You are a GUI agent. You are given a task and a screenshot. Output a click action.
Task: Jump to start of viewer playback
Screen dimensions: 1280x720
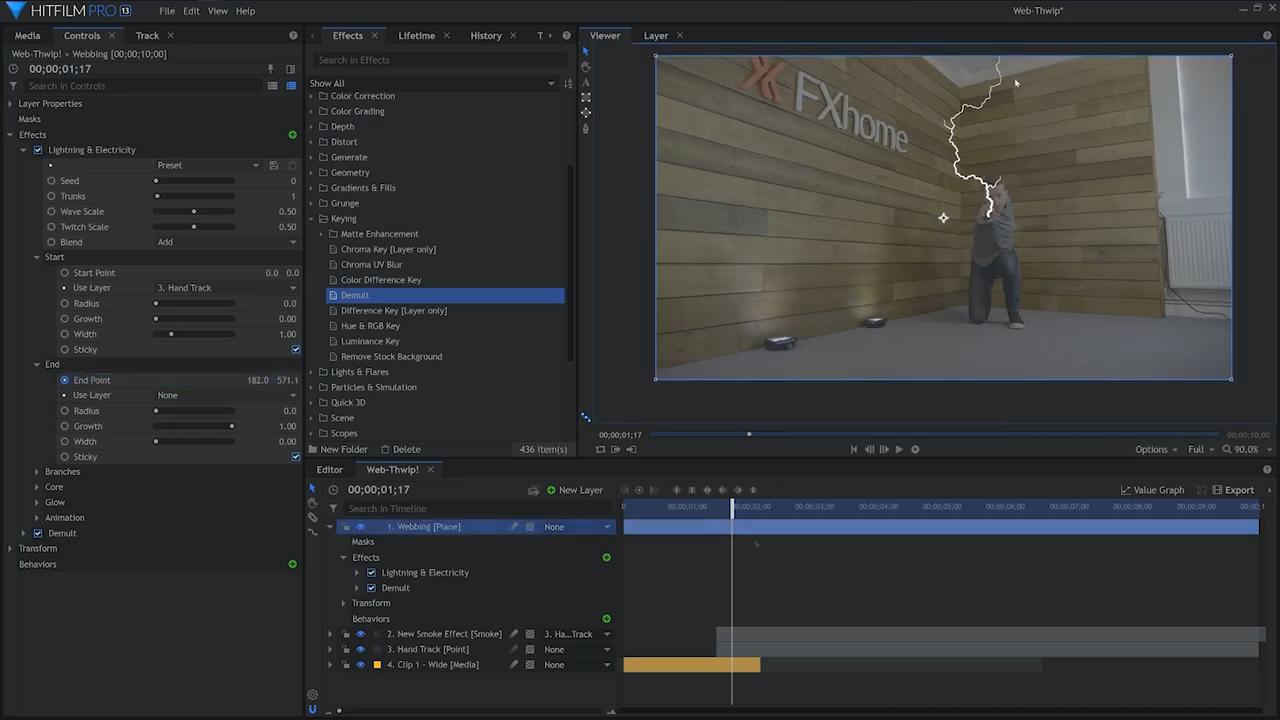pyautogui.click(x=854, y=449)
